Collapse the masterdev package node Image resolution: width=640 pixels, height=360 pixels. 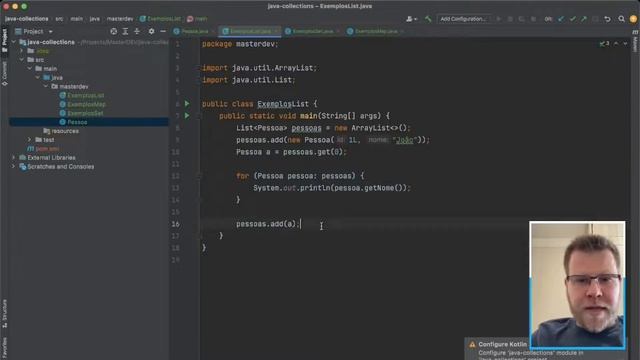tap(46, 87)
